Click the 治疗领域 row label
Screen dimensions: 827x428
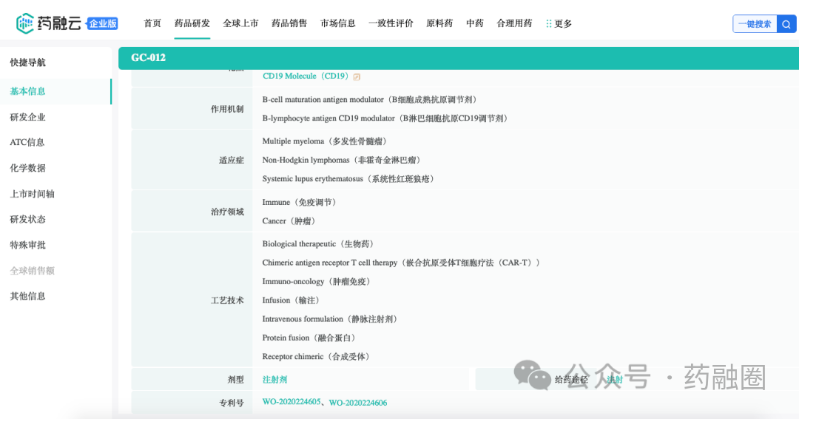(x=227, y=212)
